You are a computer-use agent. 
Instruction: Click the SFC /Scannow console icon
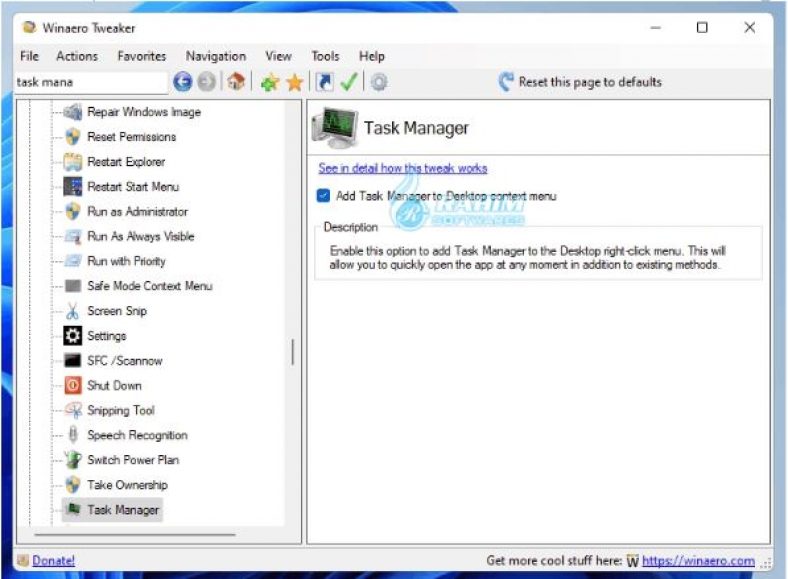[x=73, y=360]
